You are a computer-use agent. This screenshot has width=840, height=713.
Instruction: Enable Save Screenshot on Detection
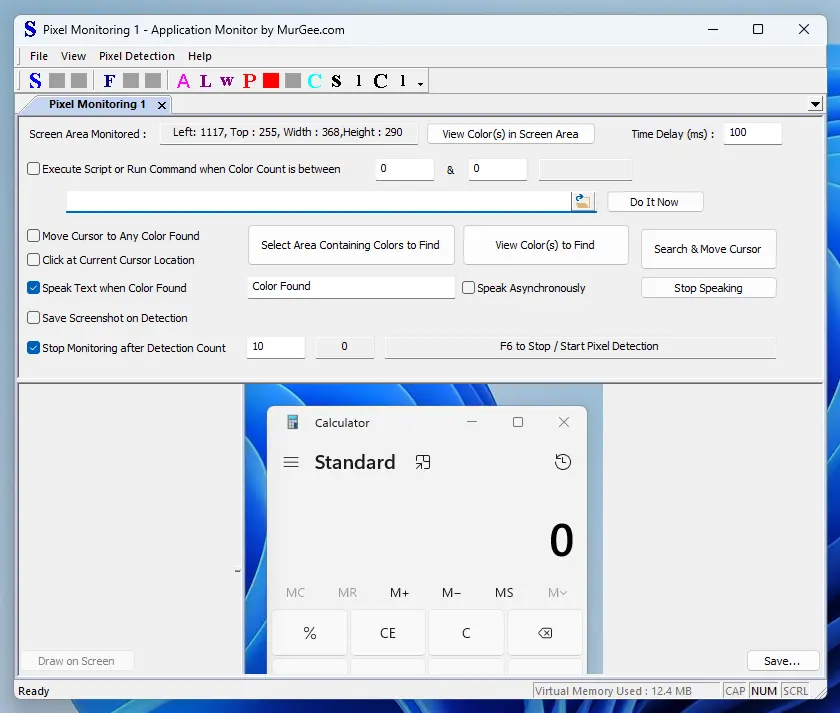point(33,318)
